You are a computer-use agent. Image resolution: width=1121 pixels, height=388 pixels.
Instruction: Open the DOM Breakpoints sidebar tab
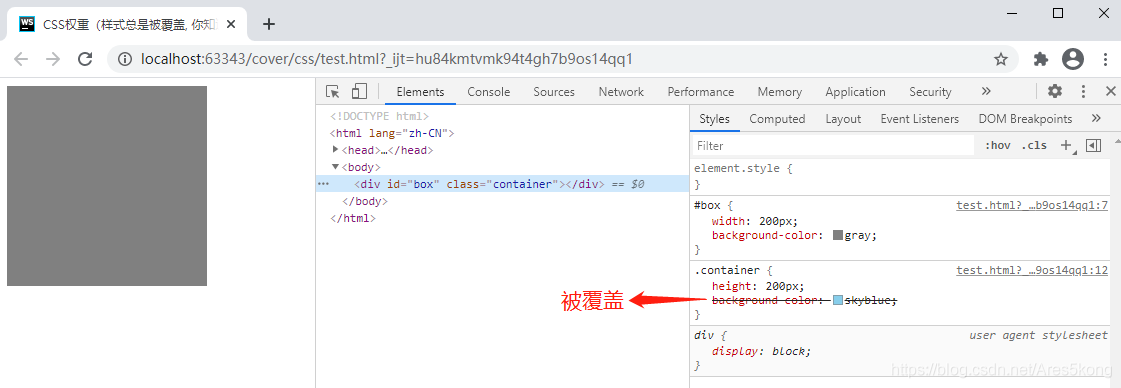click(1025, 119)
